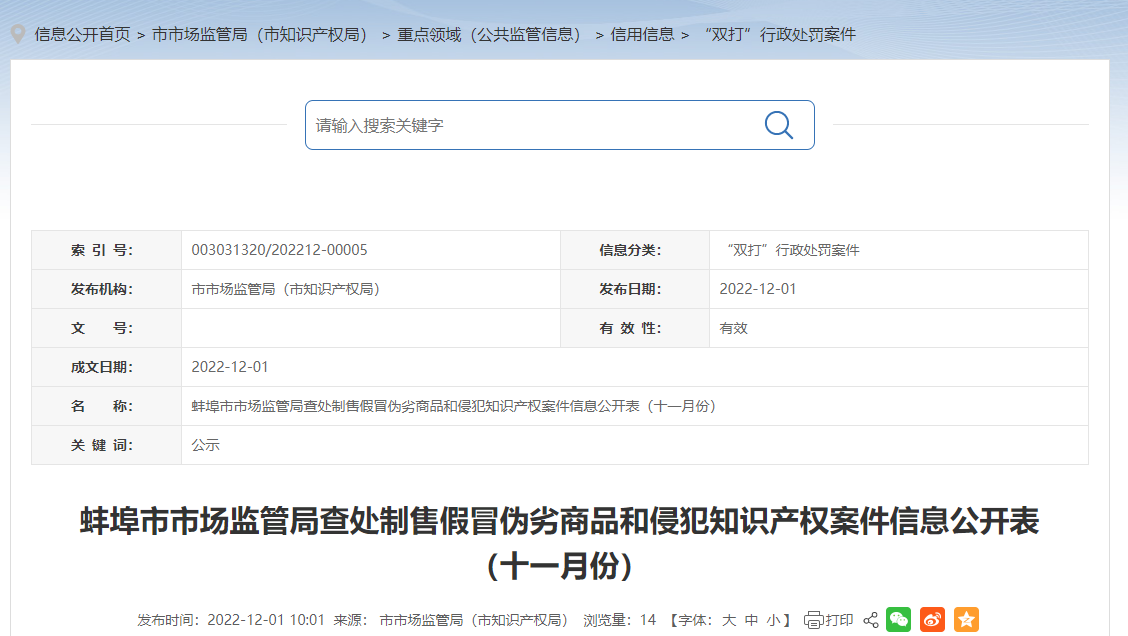Viewport: 1128px width, 636px height.
Task: Open 重点领域（公共监管信息） breadcrumb
Action: [x=489, y=34]
